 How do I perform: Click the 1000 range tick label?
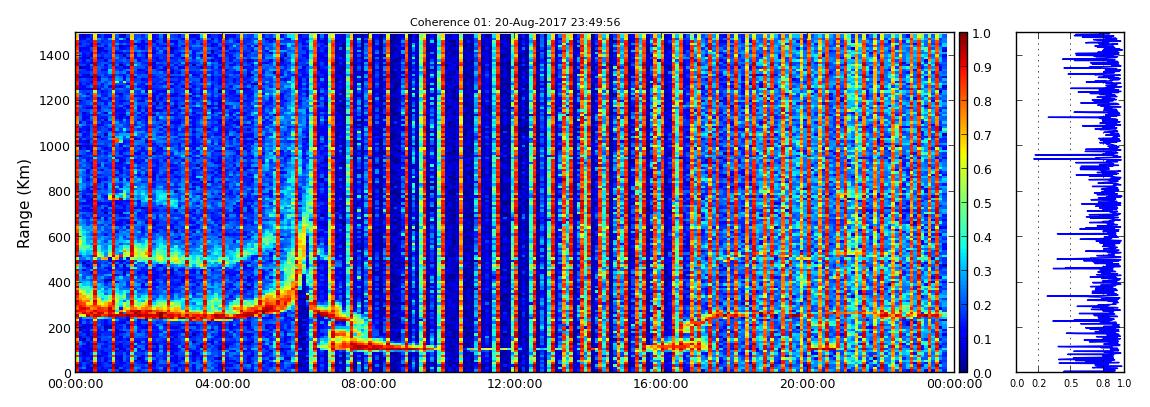tap(54, 146)
